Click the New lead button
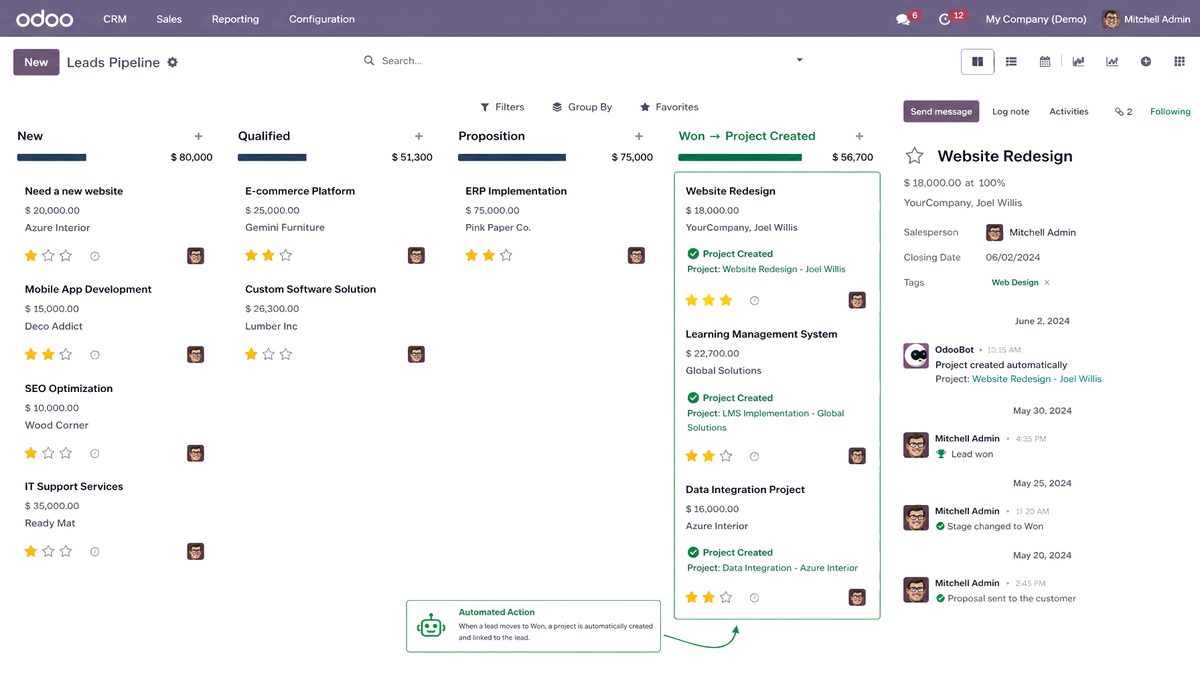 coord(36,62)
